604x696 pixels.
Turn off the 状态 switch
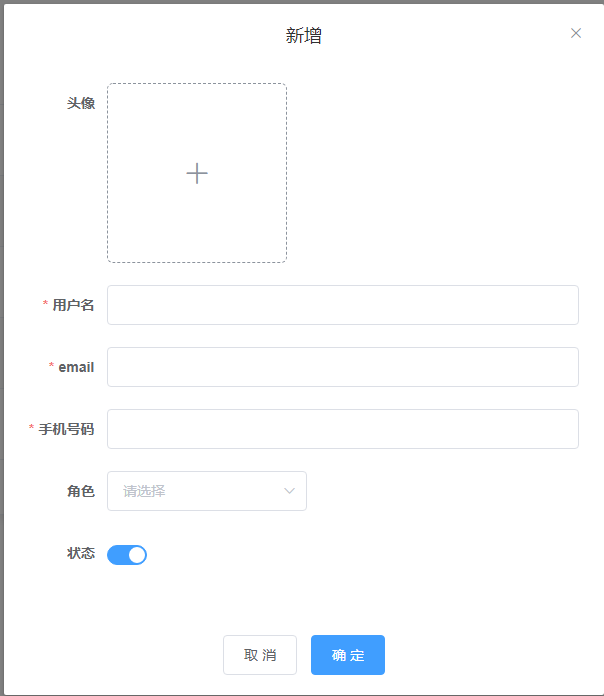pyautogui.click(x=127, y=555)
